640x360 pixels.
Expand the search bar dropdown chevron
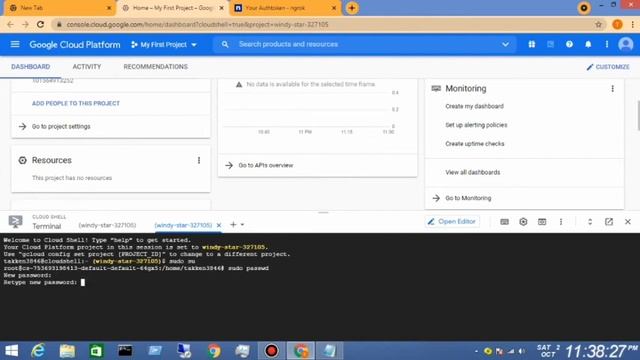pyautogui.click(x=505, y=44)
